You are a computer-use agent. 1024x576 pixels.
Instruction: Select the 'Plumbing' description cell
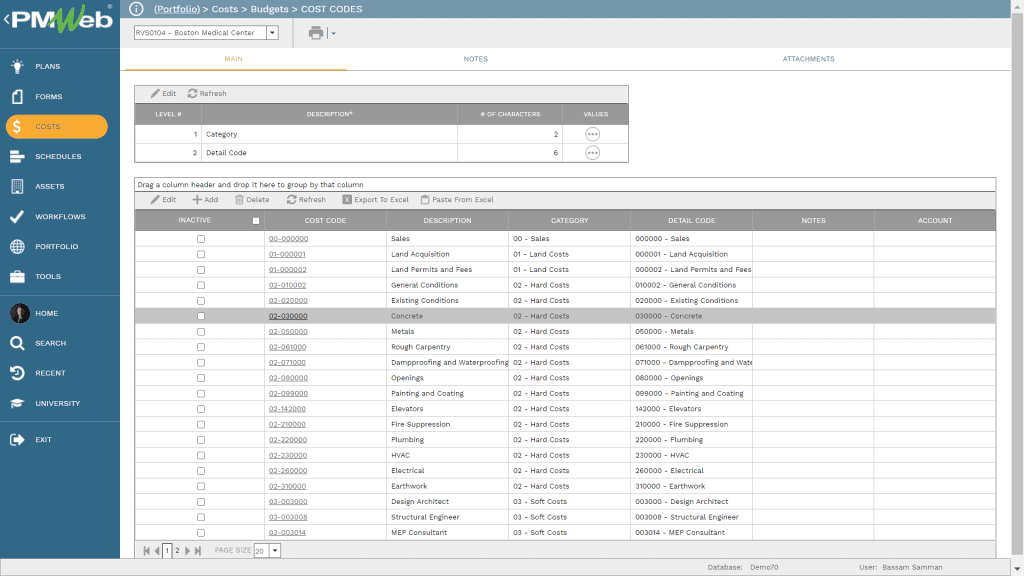tap(447, 440)
